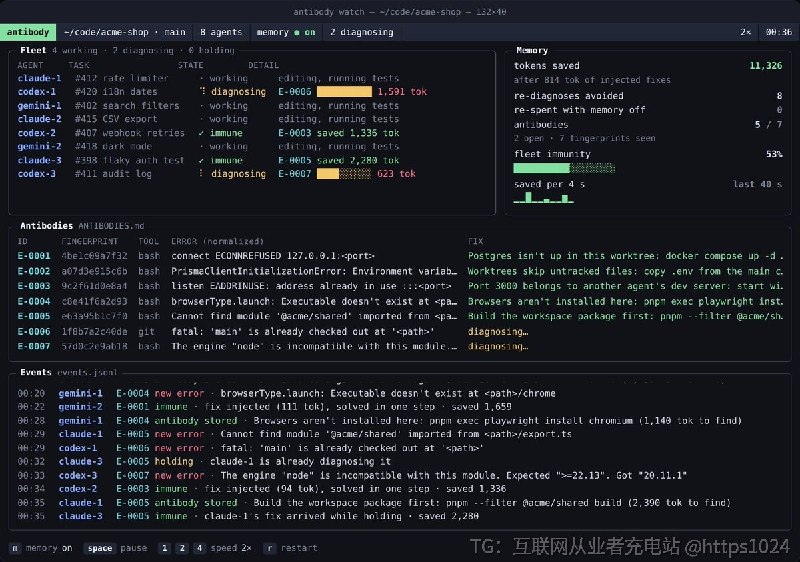The image size is (800, 562).
Task: Click the 2 diagnosing status segment
Action: click(x=361, y=32)
